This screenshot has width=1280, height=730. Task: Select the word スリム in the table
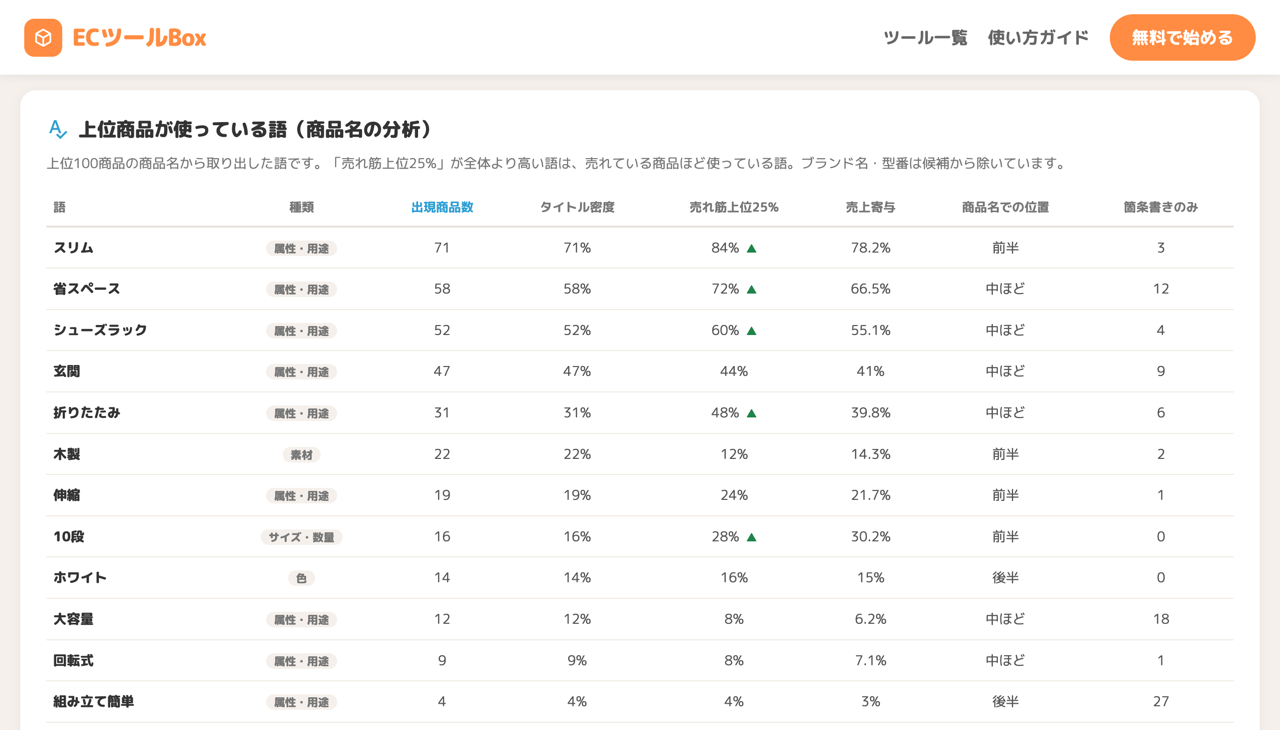tap(73, 248)
